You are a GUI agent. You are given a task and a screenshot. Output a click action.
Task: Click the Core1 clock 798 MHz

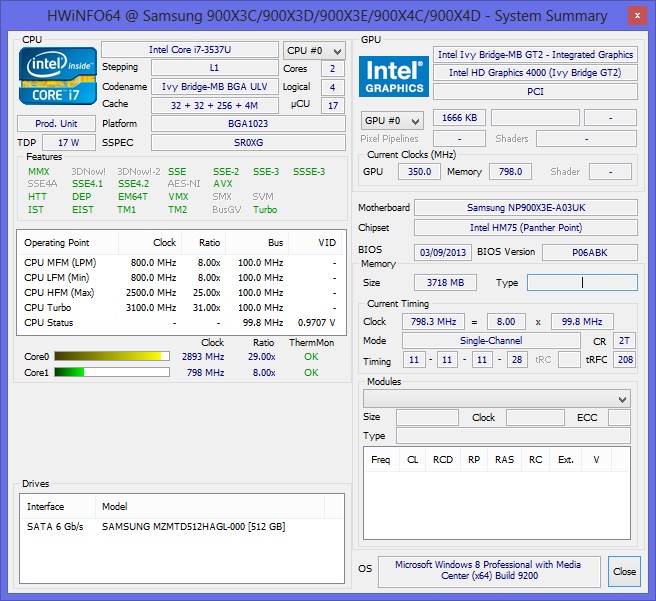click(205, 373)
